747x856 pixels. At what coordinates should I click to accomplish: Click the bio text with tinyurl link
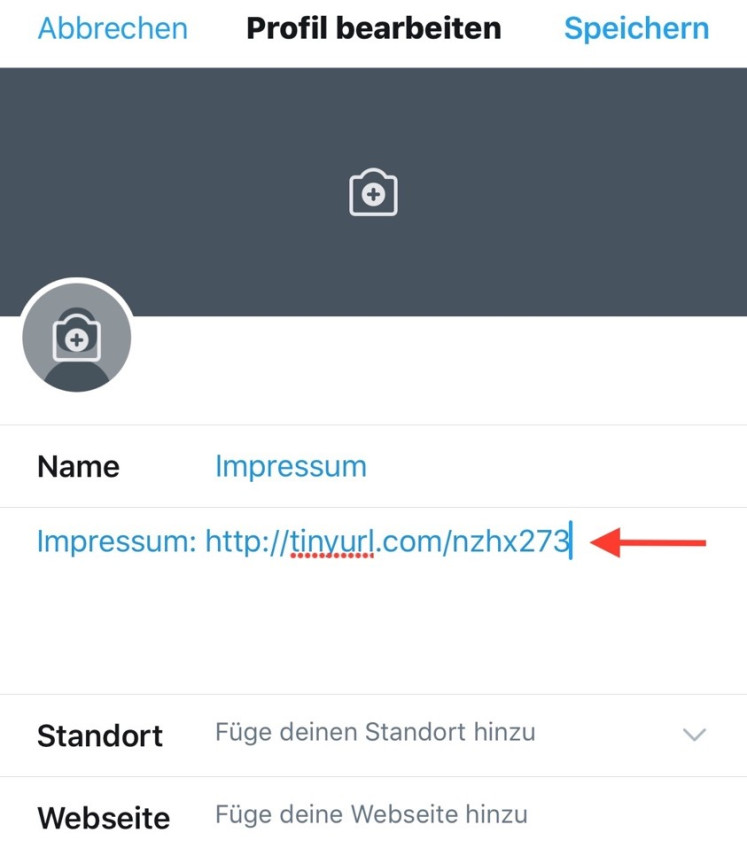tap(304, 542)
